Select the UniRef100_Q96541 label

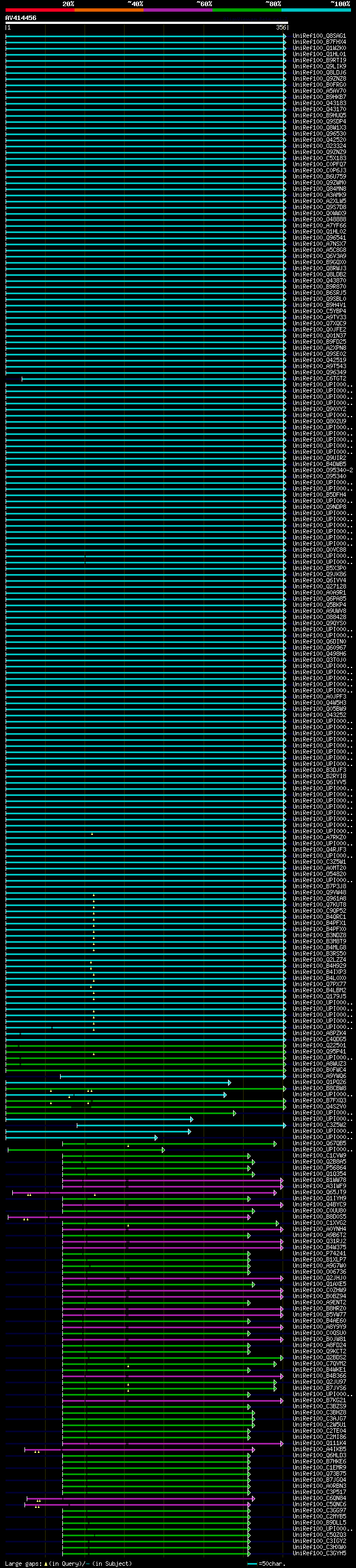(319, 238)
